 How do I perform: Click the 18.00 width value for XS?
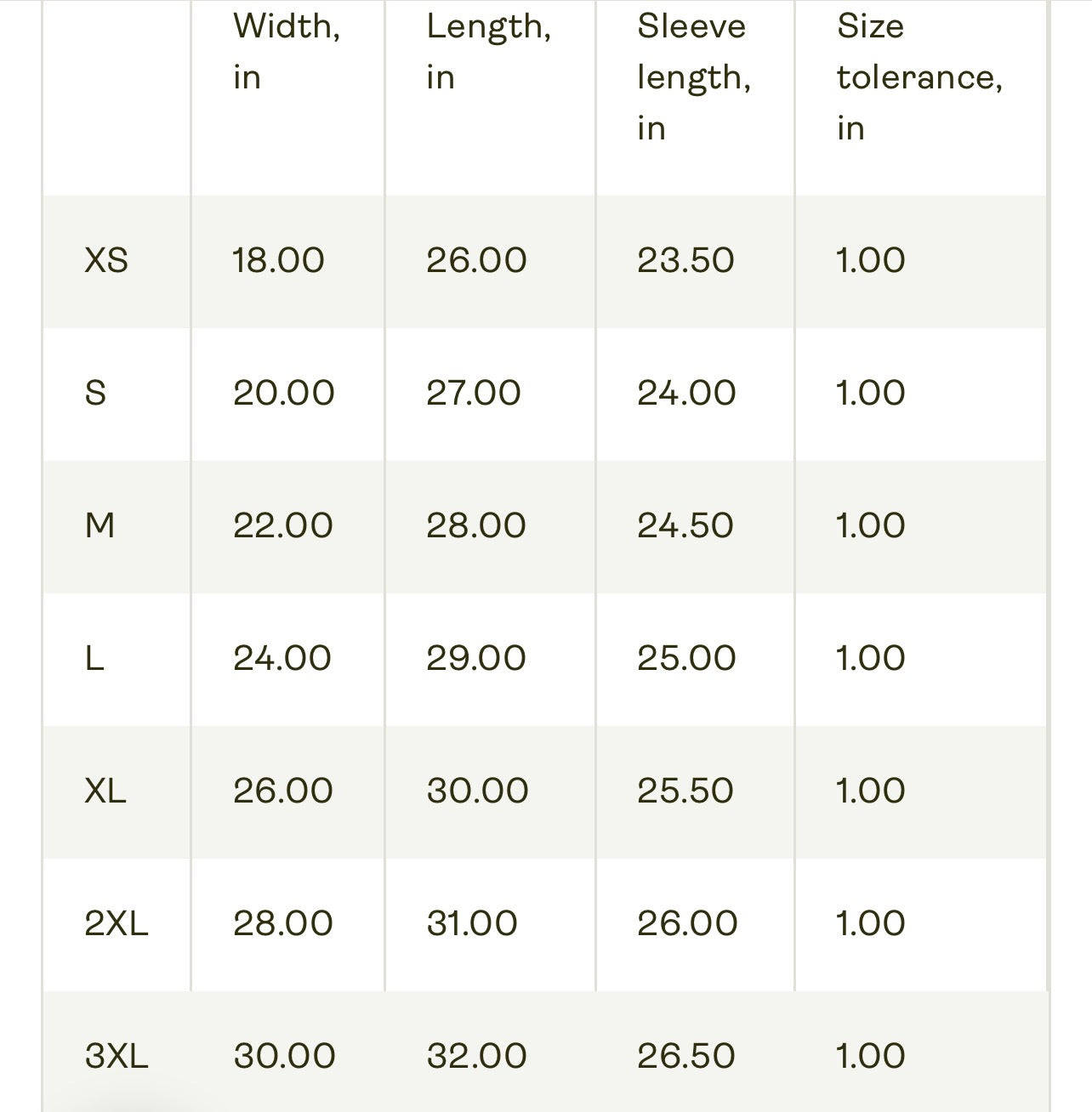[278, 260]
